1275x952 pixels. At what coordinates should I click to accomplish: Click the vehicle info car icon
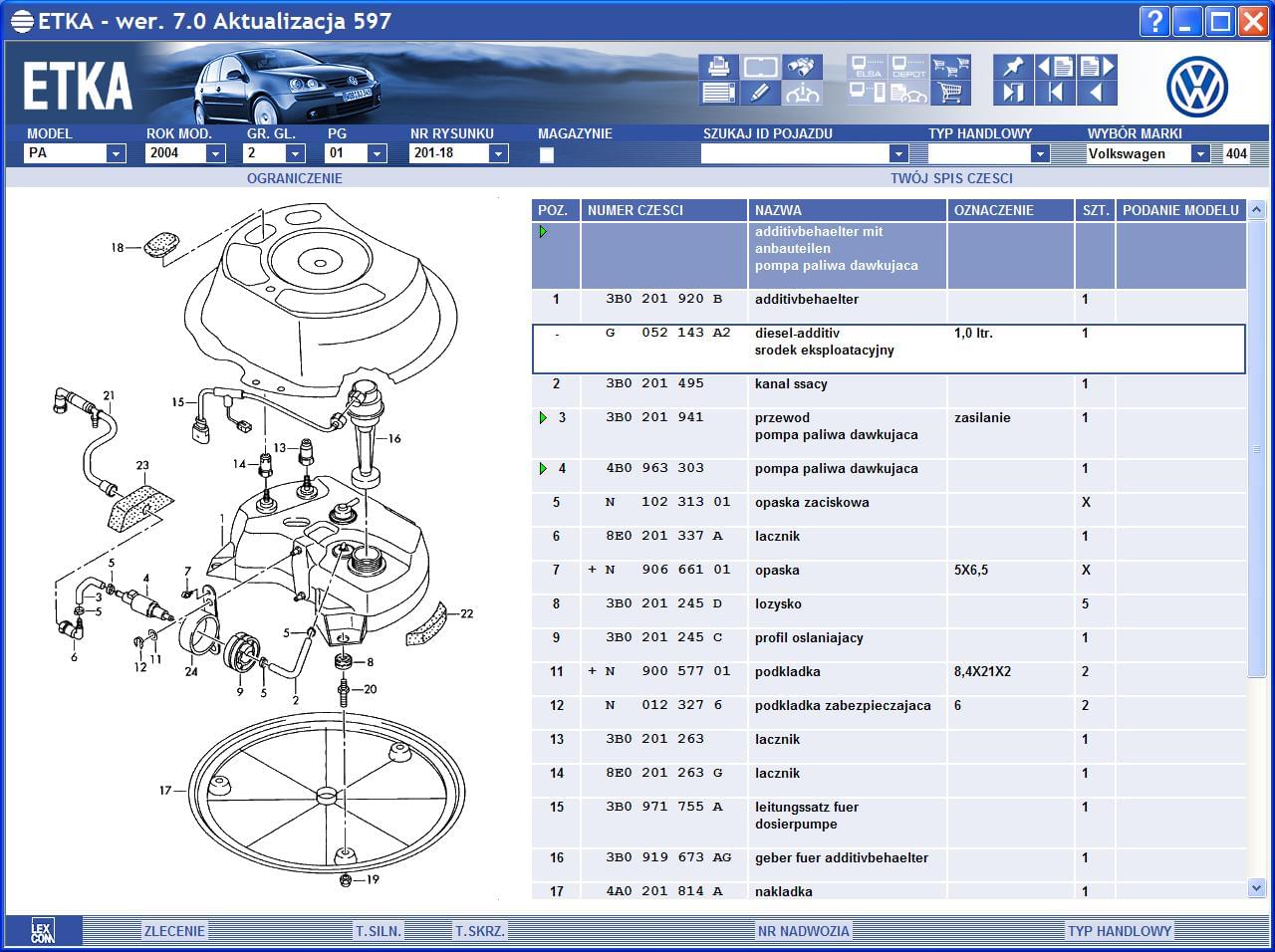pos(802,94)
